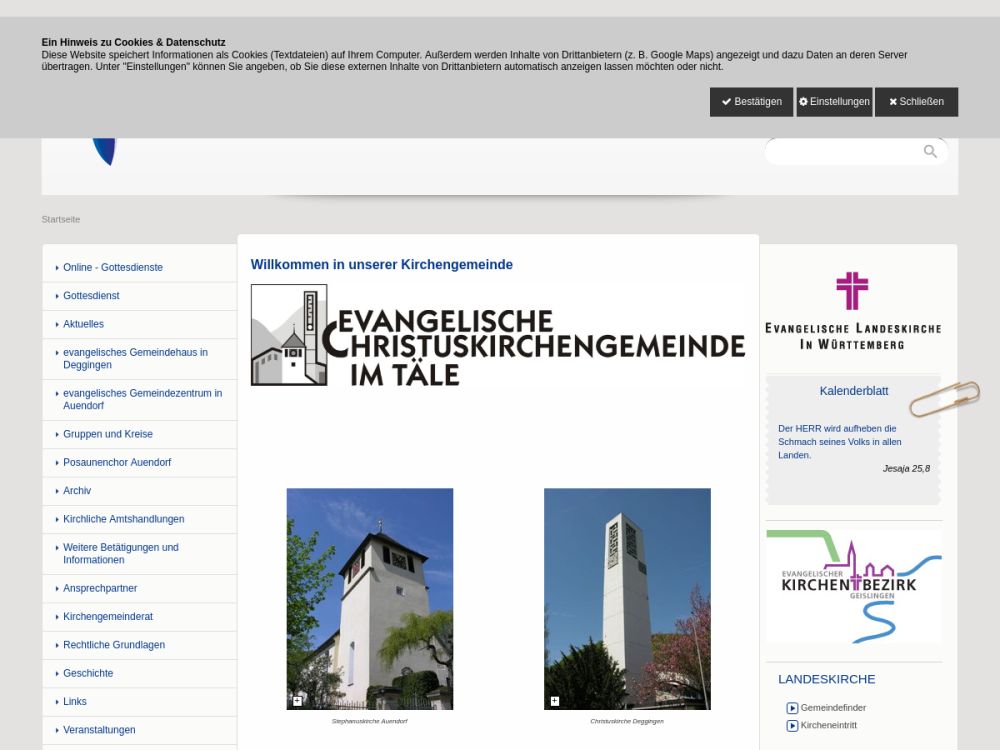1000x750 pixels.
Task: Click the arrow icon beside Kircheneintritt
Action: [x=792, y=726]
